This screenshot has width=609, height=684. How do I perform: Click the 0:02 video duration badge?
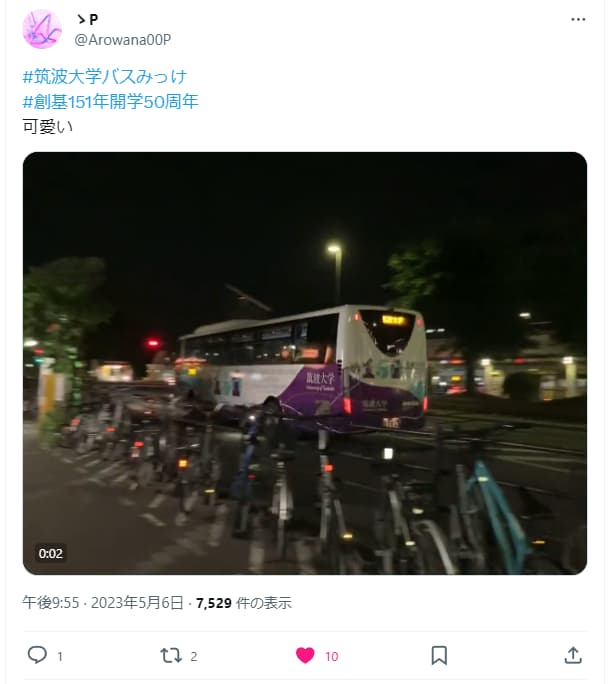point(51,554)
